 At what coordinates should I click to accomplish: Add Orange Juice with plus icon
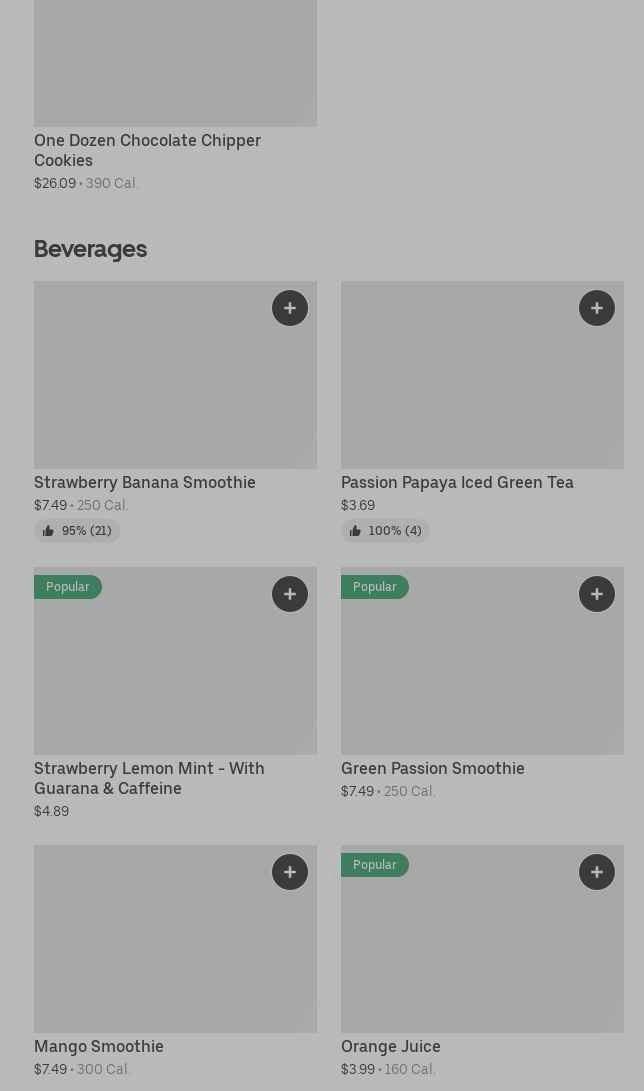point(597,872)
